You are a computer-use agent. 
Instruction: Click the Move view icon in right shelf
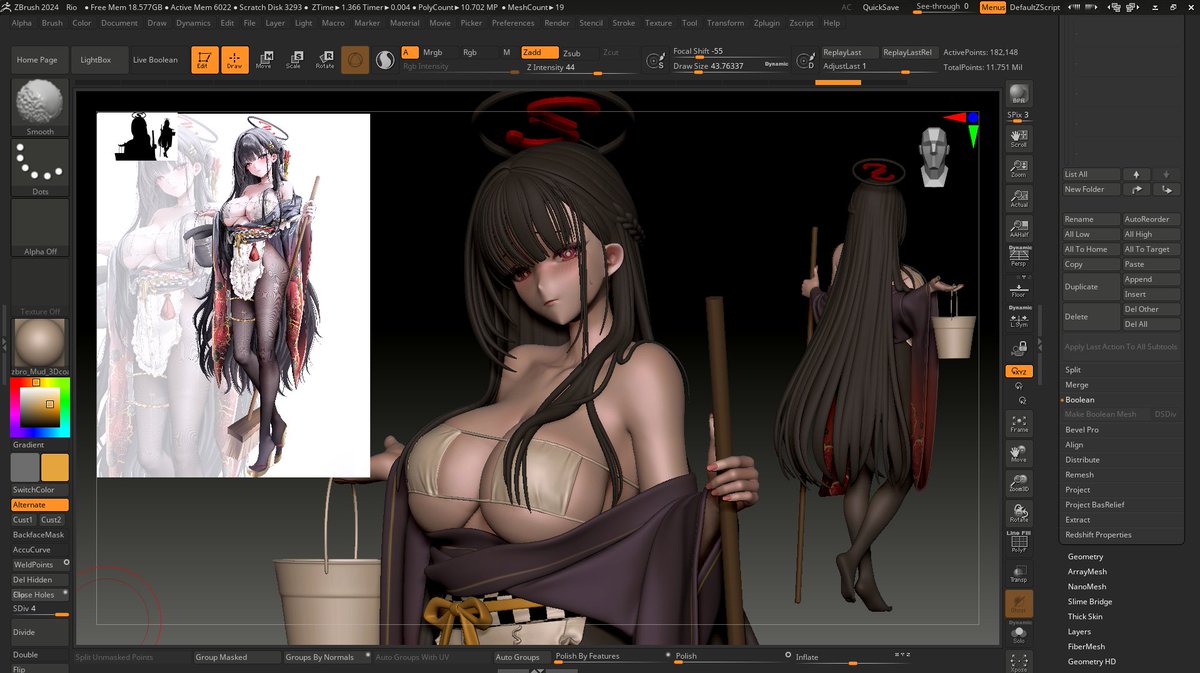tap(1019, 454)
